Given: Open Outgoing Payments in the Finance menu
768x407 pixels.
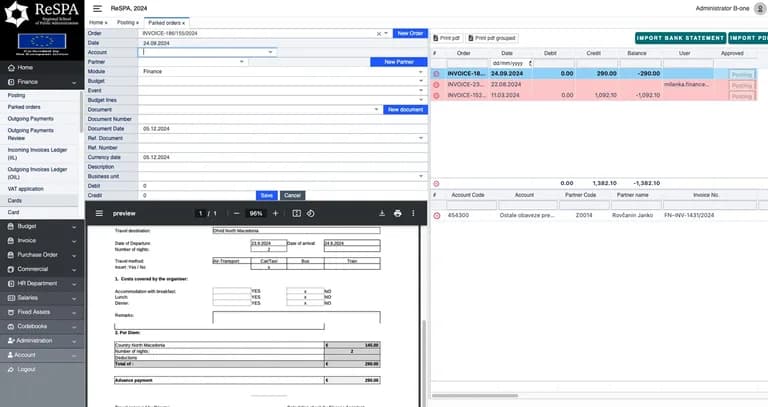Looking at the screenshot, I should pos(30,119).
